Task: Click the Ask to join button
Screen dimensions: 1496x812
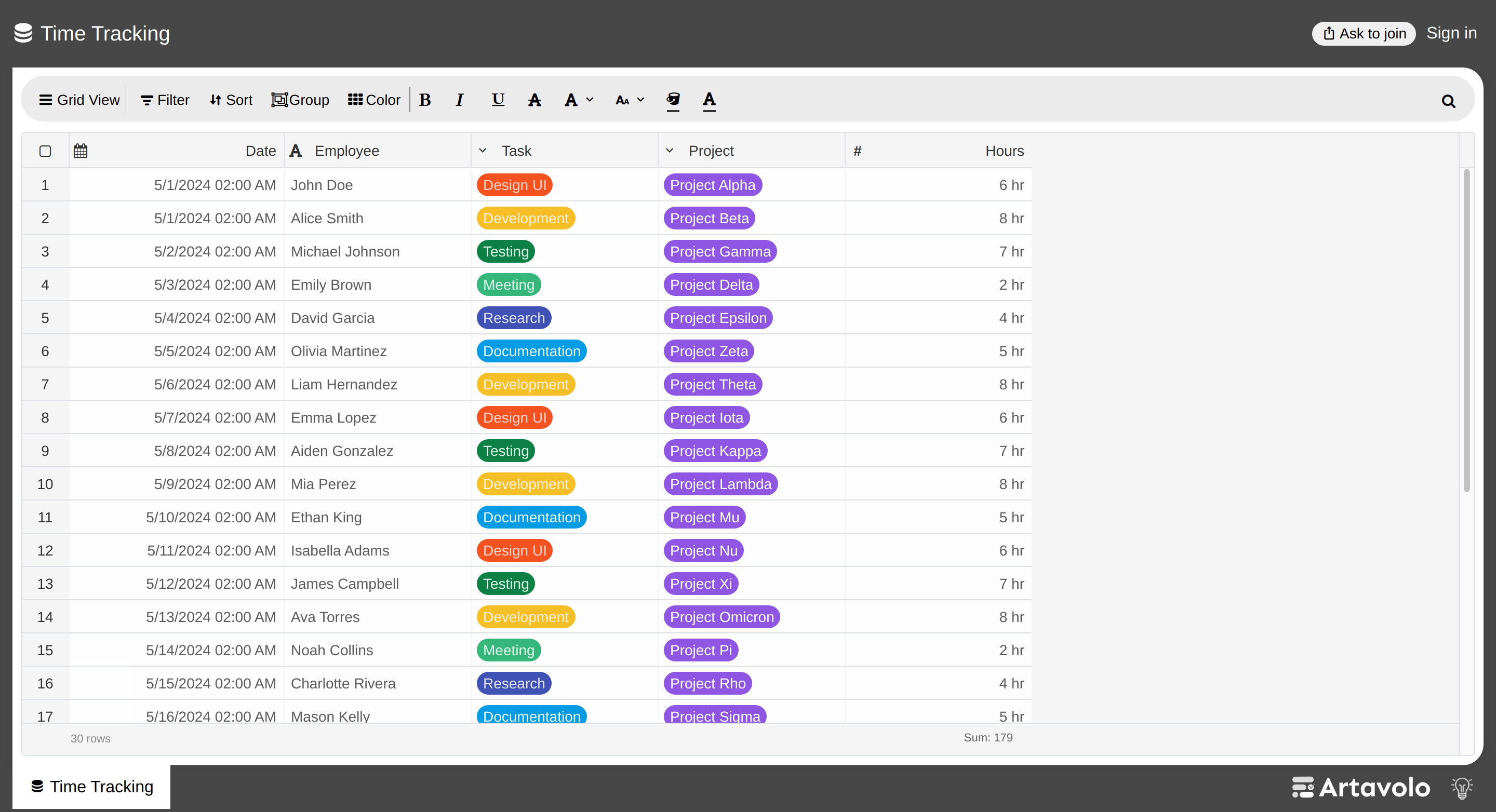Action: pos(1364,34)
